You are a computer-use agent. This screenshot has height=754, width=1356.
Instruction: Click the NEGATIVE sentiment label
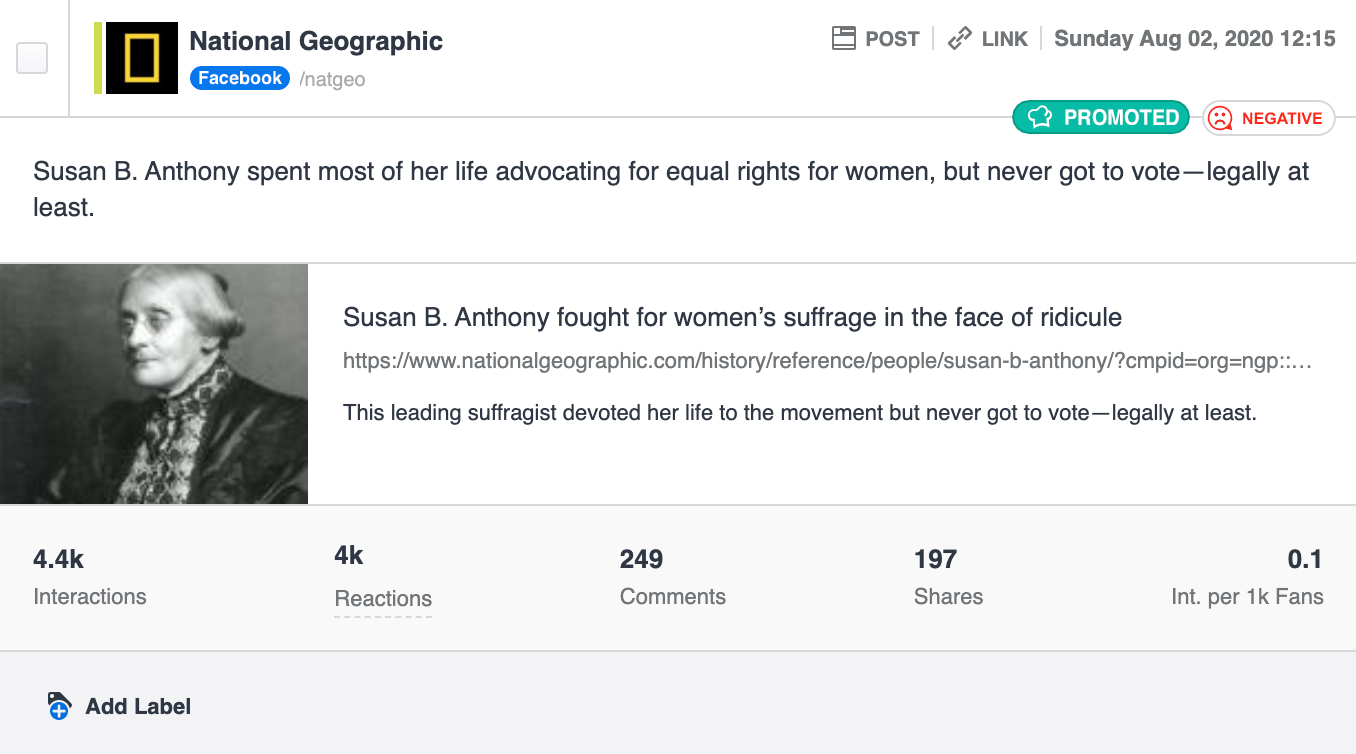coord(1282,118)
